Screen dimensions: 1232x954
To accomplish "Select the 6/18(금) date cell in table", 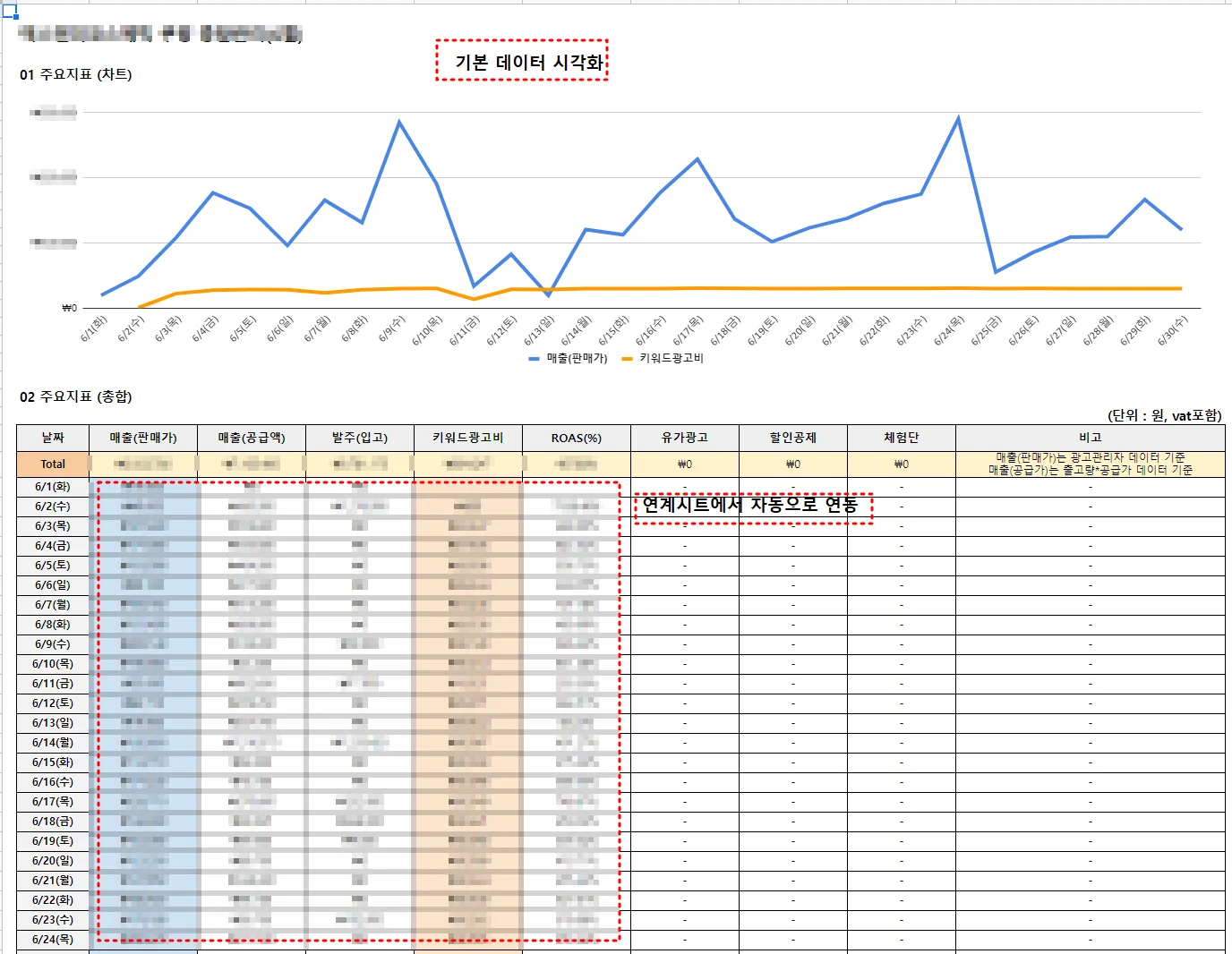I will [53, 822].
